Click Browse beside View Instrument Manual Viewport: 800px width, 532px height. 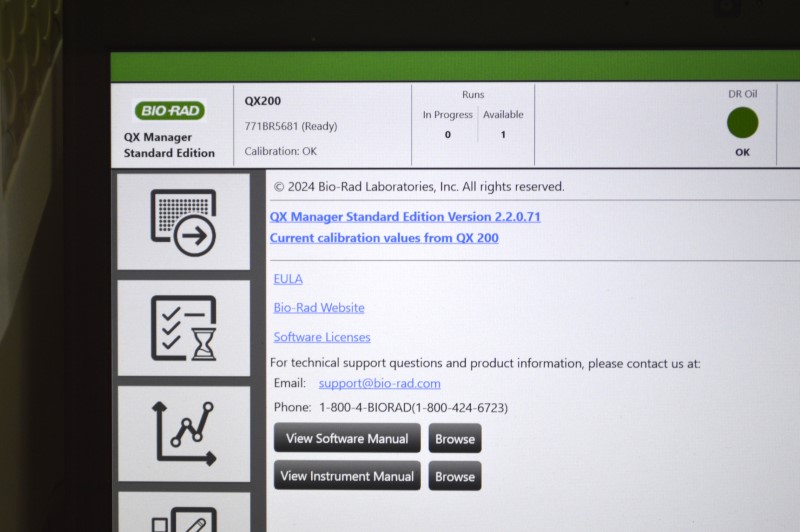455,477
